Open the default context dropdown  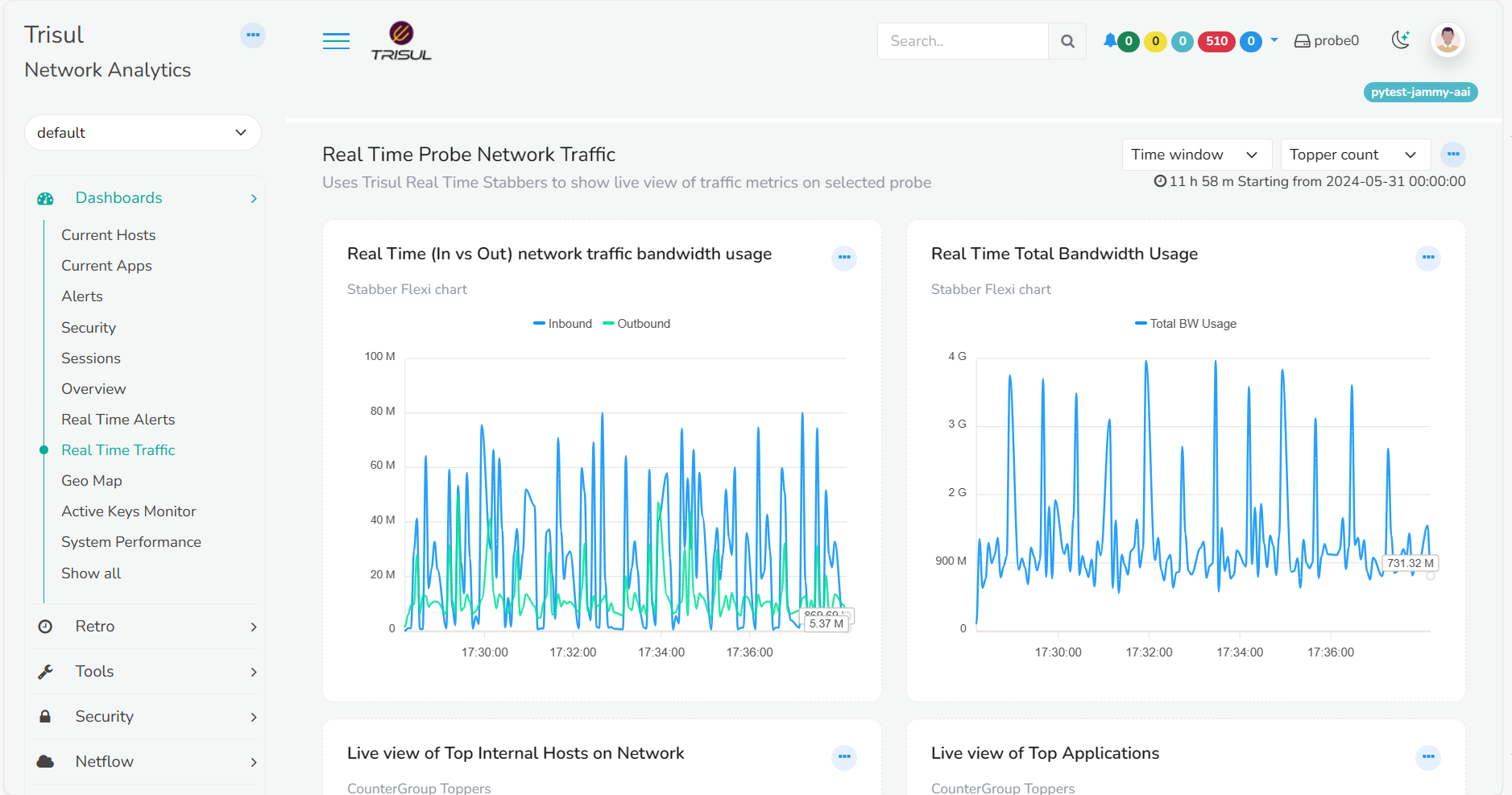(143, 132)
